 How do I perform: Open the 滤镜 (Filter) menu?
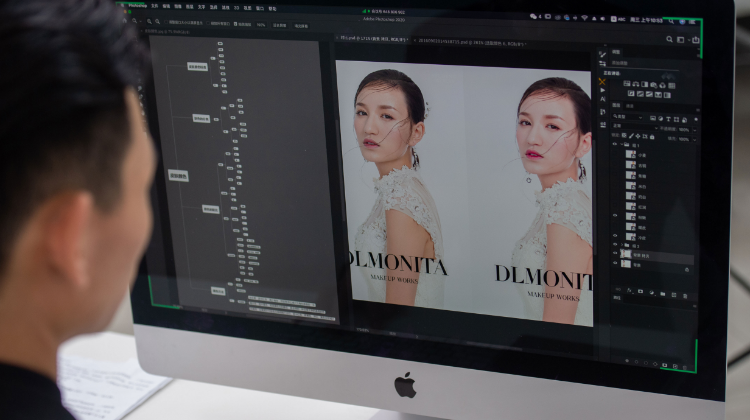click(x=226, y=8)
